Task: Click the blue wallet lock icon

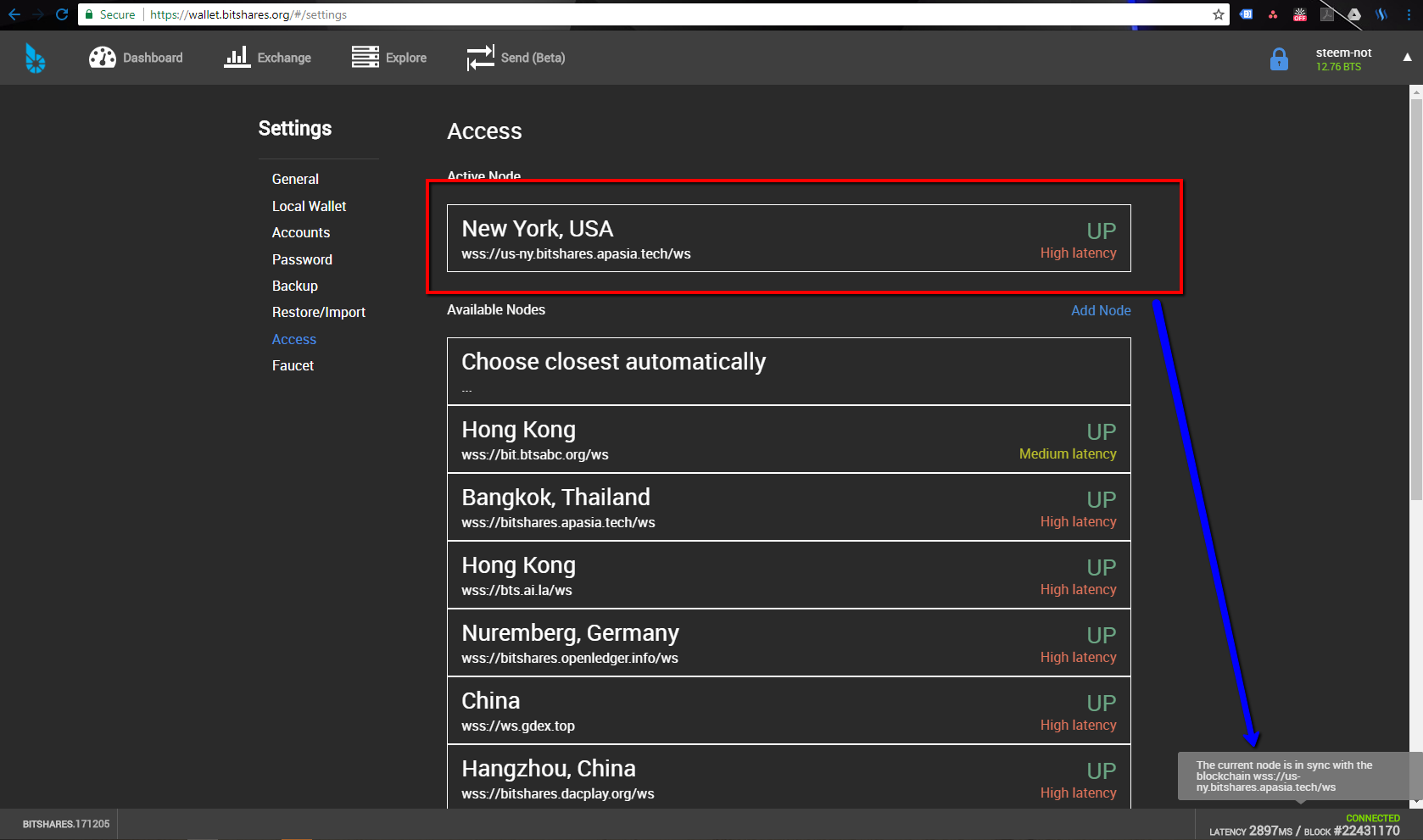Action: (x=1279, y=59)
